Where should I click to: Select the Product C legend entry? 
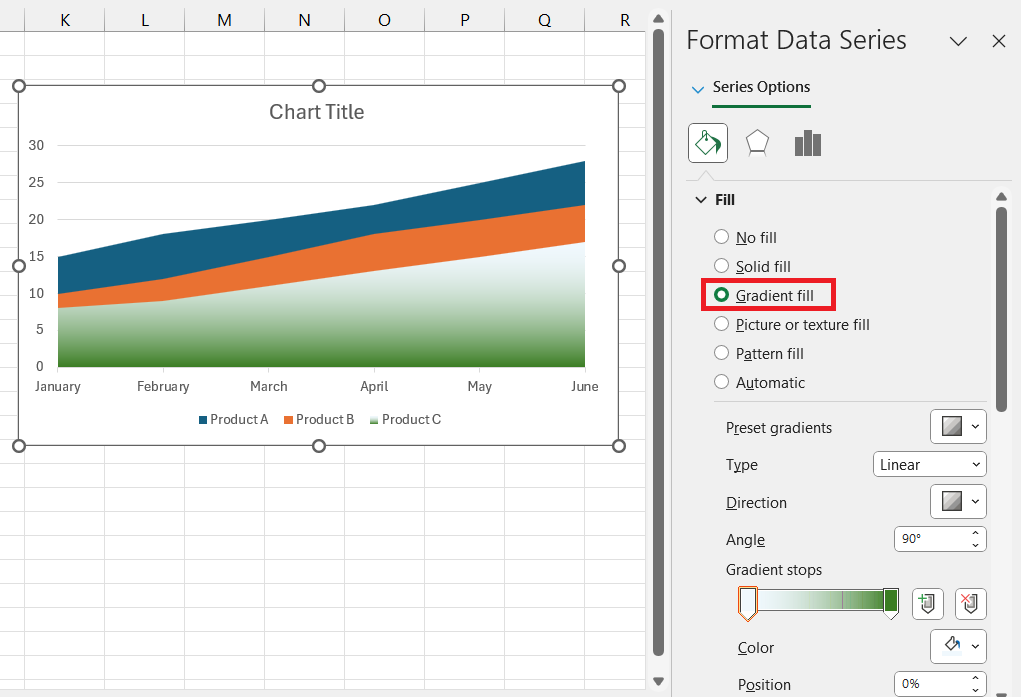[x=406, y=420]
